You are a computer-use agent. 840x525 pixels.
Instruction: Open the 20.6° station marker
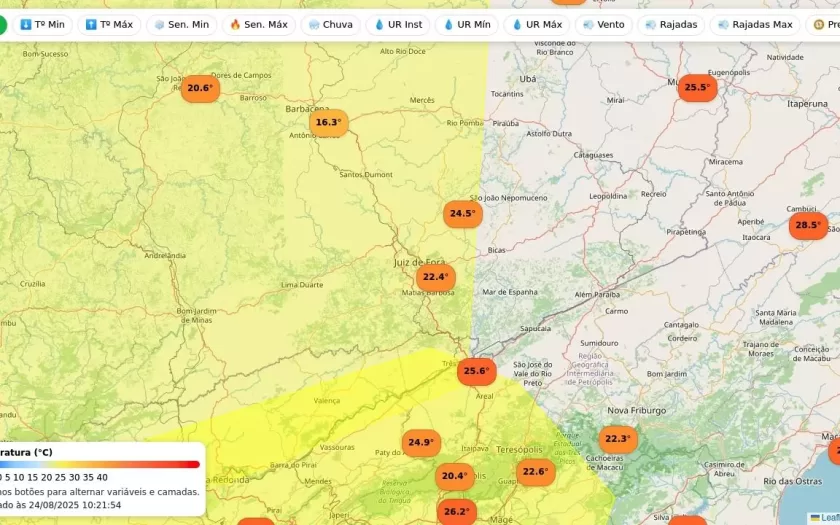pos(199,88)
